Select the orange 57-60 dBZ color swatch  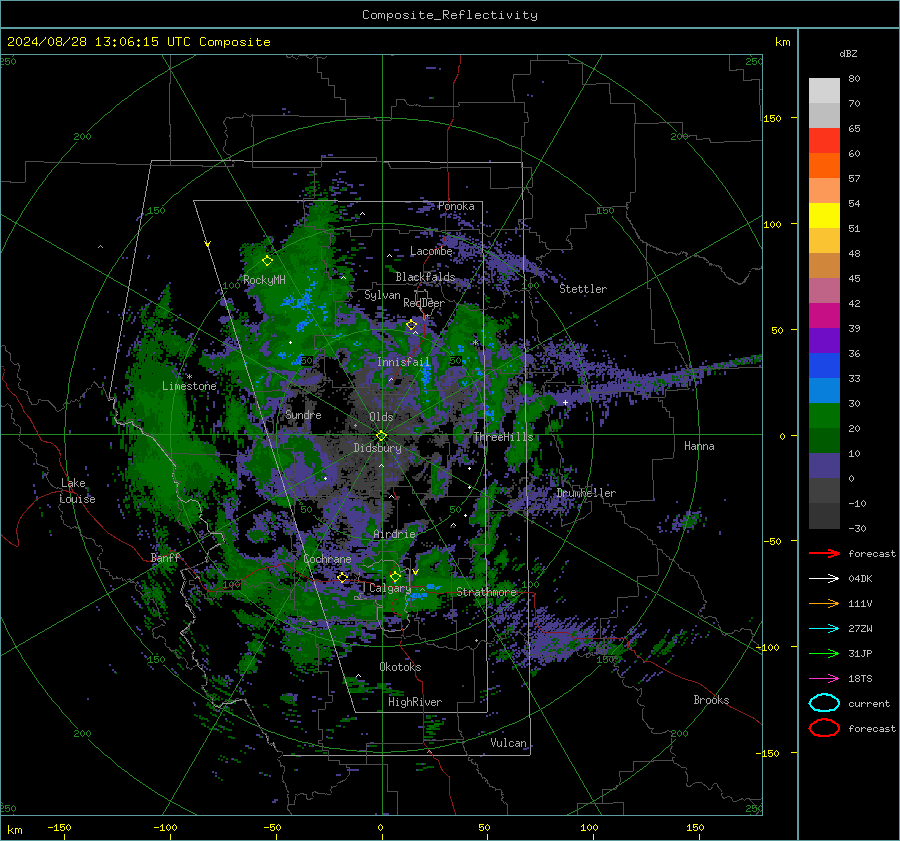tap(824, 166)
